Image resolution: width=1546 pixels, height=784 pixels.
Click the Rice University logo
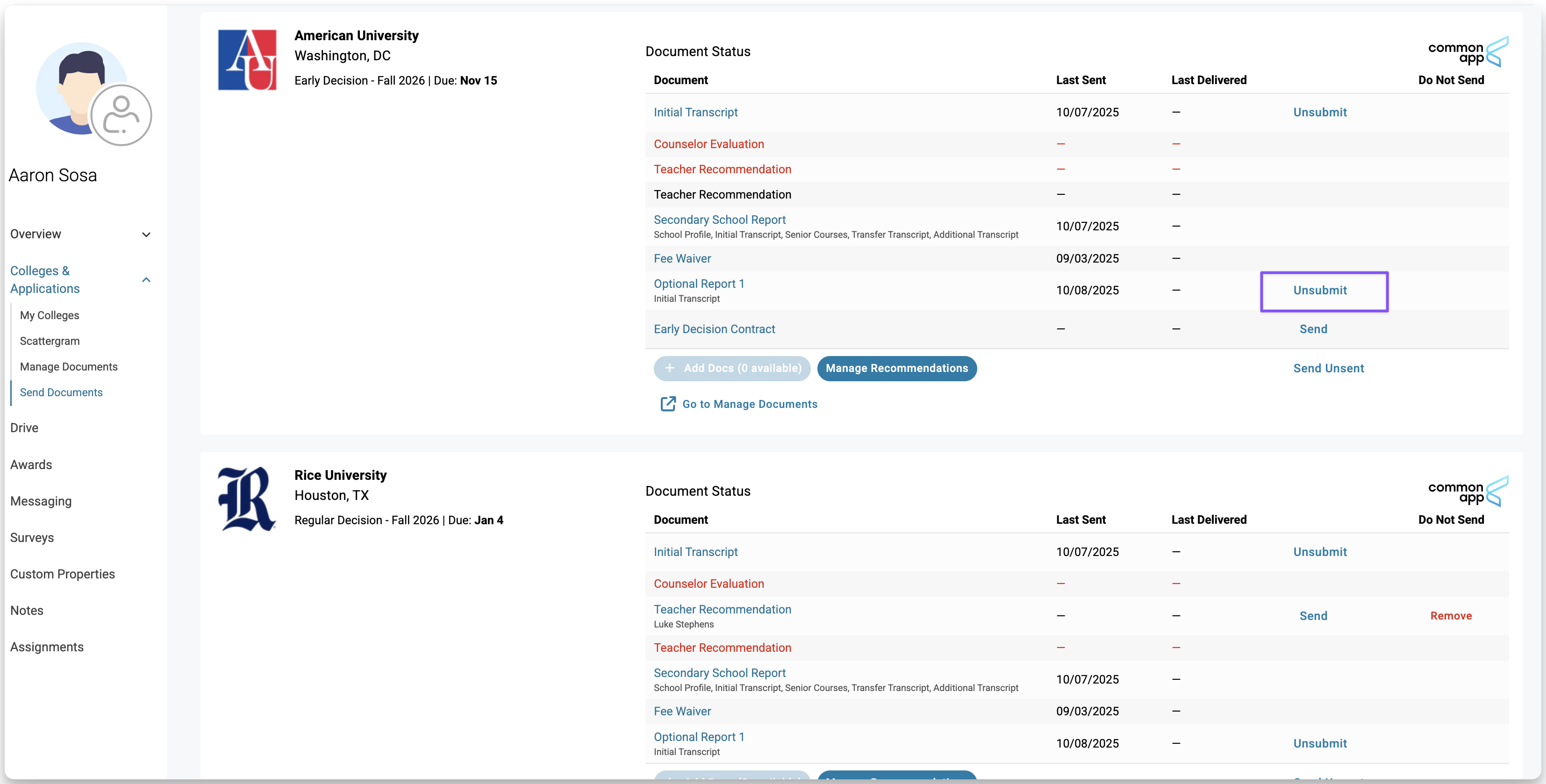(x=247, y=499)
